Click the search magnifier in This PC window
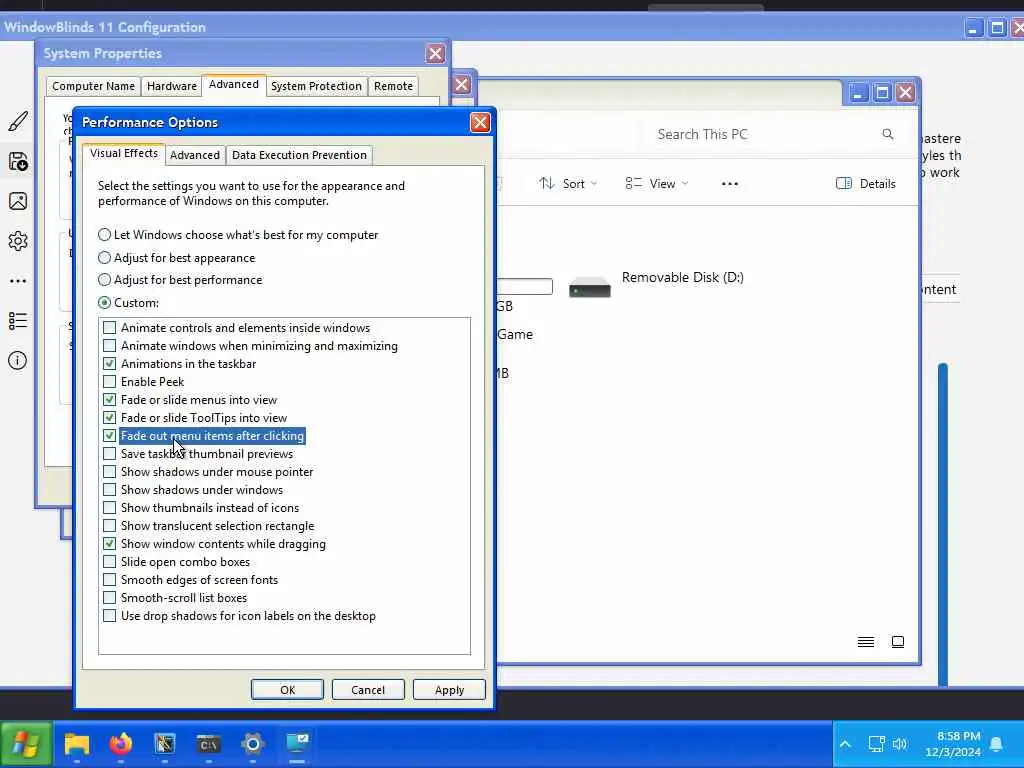 click(x=888, y=134)
